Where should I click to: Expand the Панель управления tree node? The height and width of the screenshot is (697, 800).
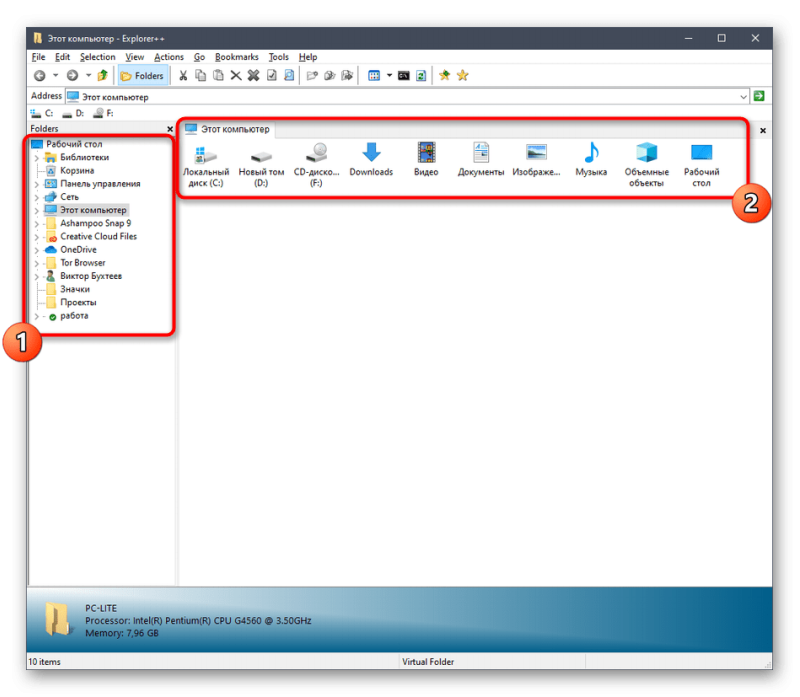37,184
